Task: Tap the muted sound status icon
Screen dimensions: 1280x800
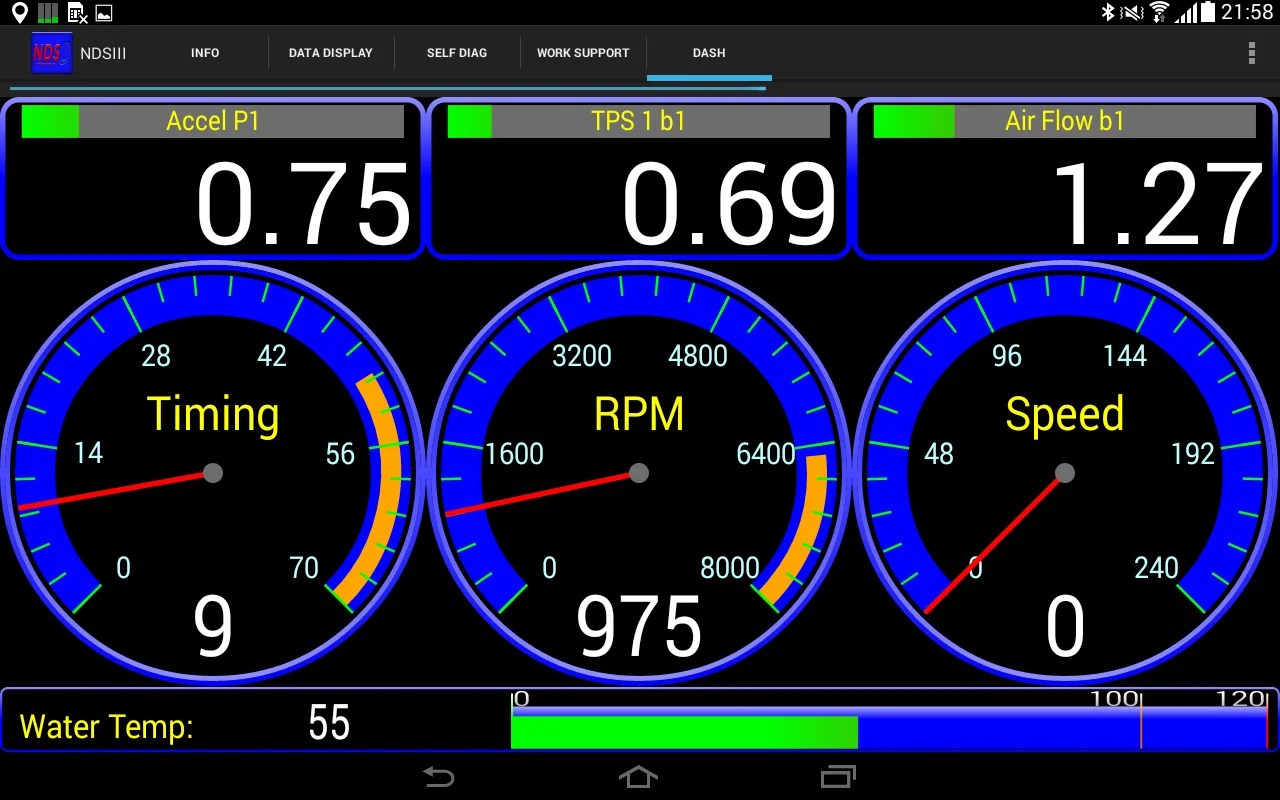Action: point(1132,12)
